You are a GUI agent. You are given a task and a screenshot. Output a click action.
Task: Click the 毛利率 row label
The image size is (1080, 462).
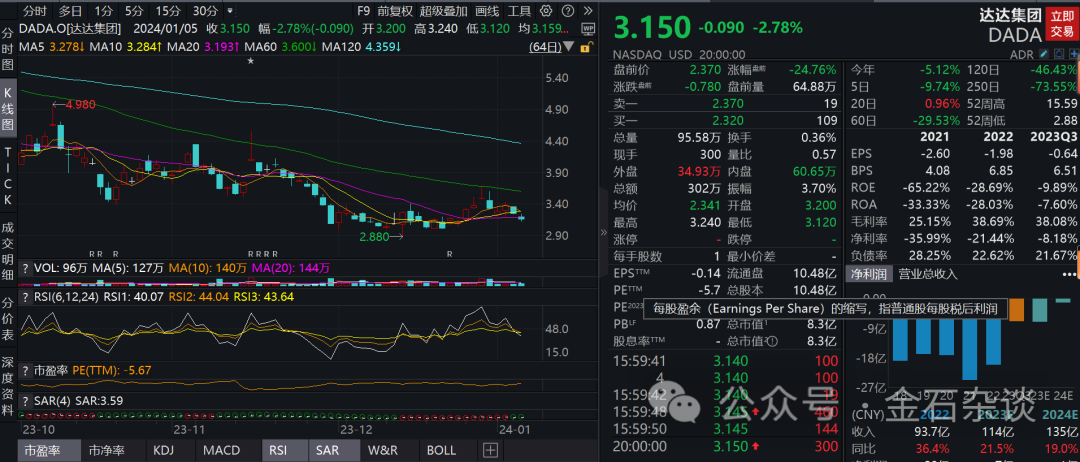point(869,222)
